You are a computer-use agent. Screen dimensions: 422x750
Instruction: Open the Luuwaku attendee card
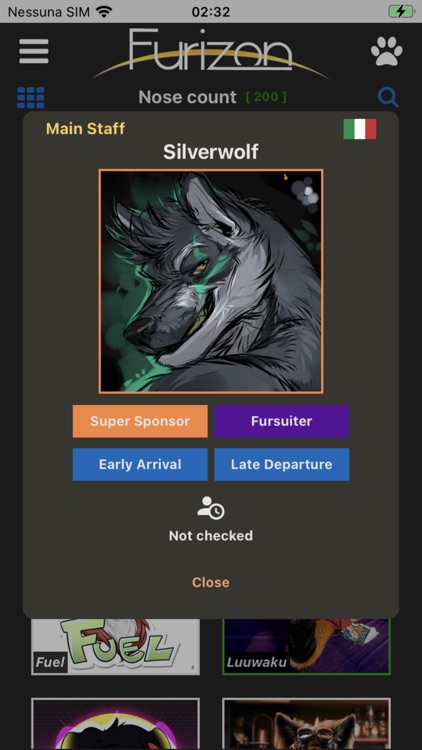click(x=307, y=647)
